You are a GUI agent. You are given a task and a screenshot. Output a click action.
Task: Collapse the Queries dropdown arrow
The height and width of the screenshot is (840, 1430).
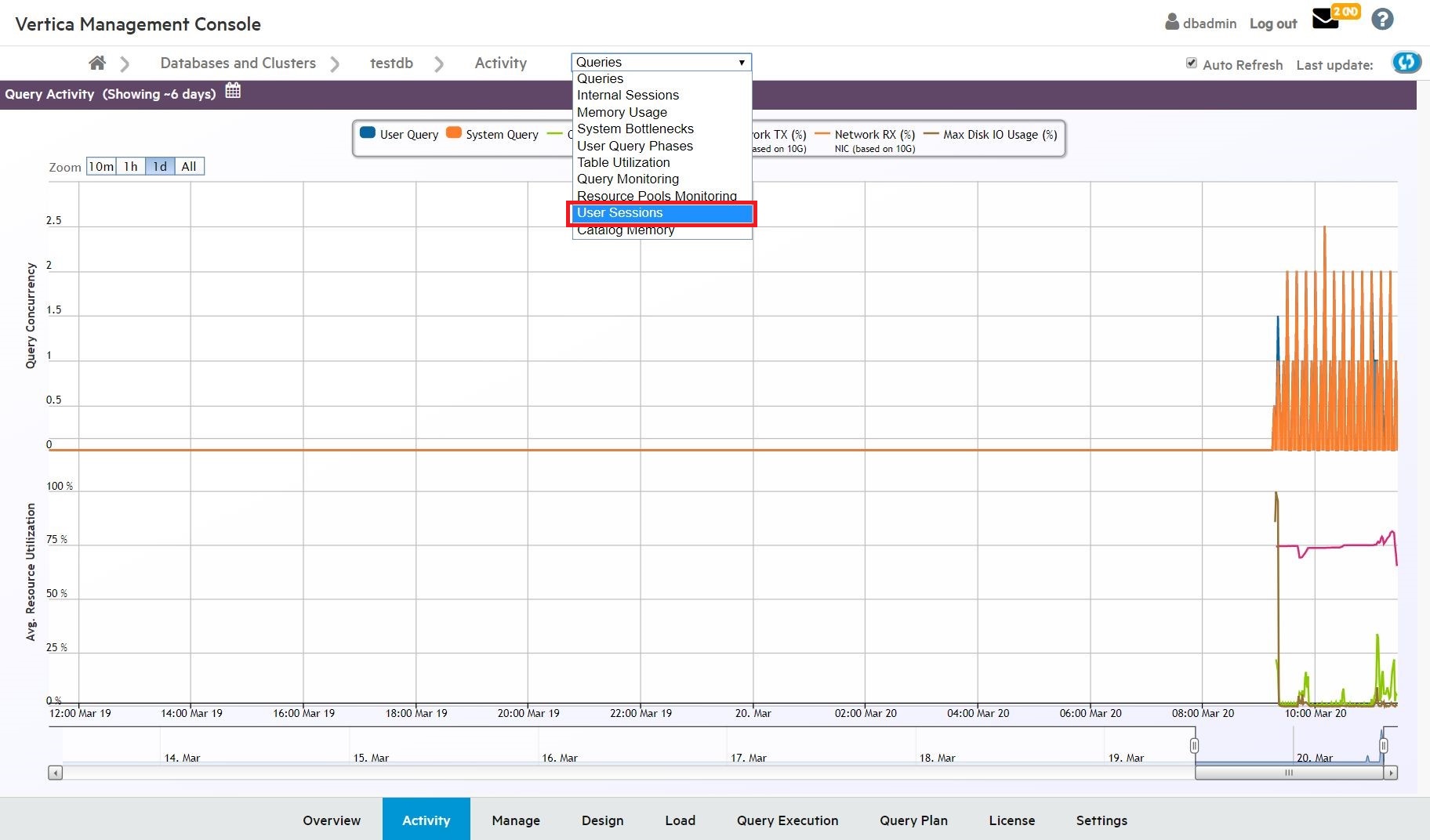[x=741, y=62]
